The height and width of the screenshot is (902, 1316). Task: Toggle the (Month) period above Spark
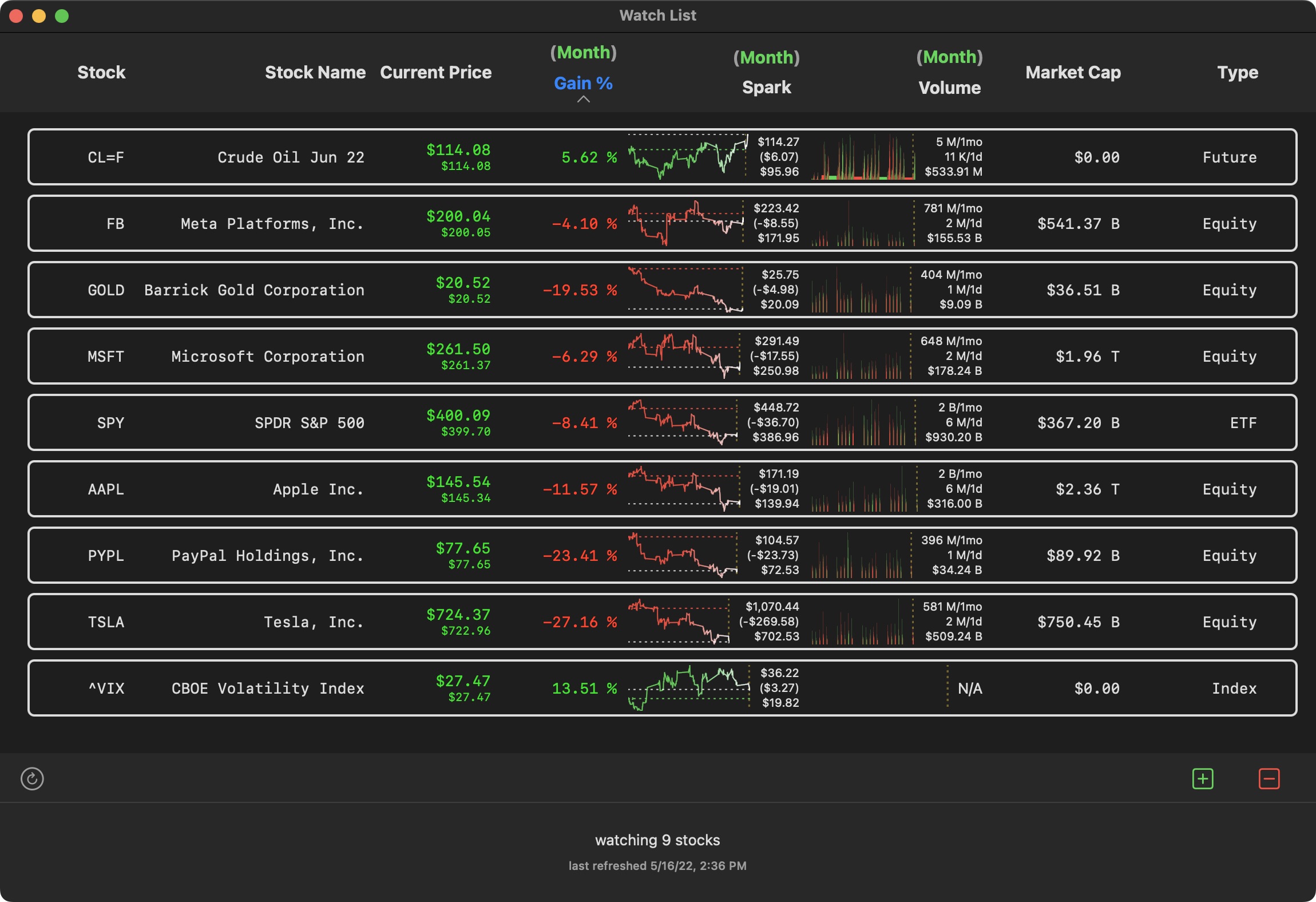coord(767,57)
